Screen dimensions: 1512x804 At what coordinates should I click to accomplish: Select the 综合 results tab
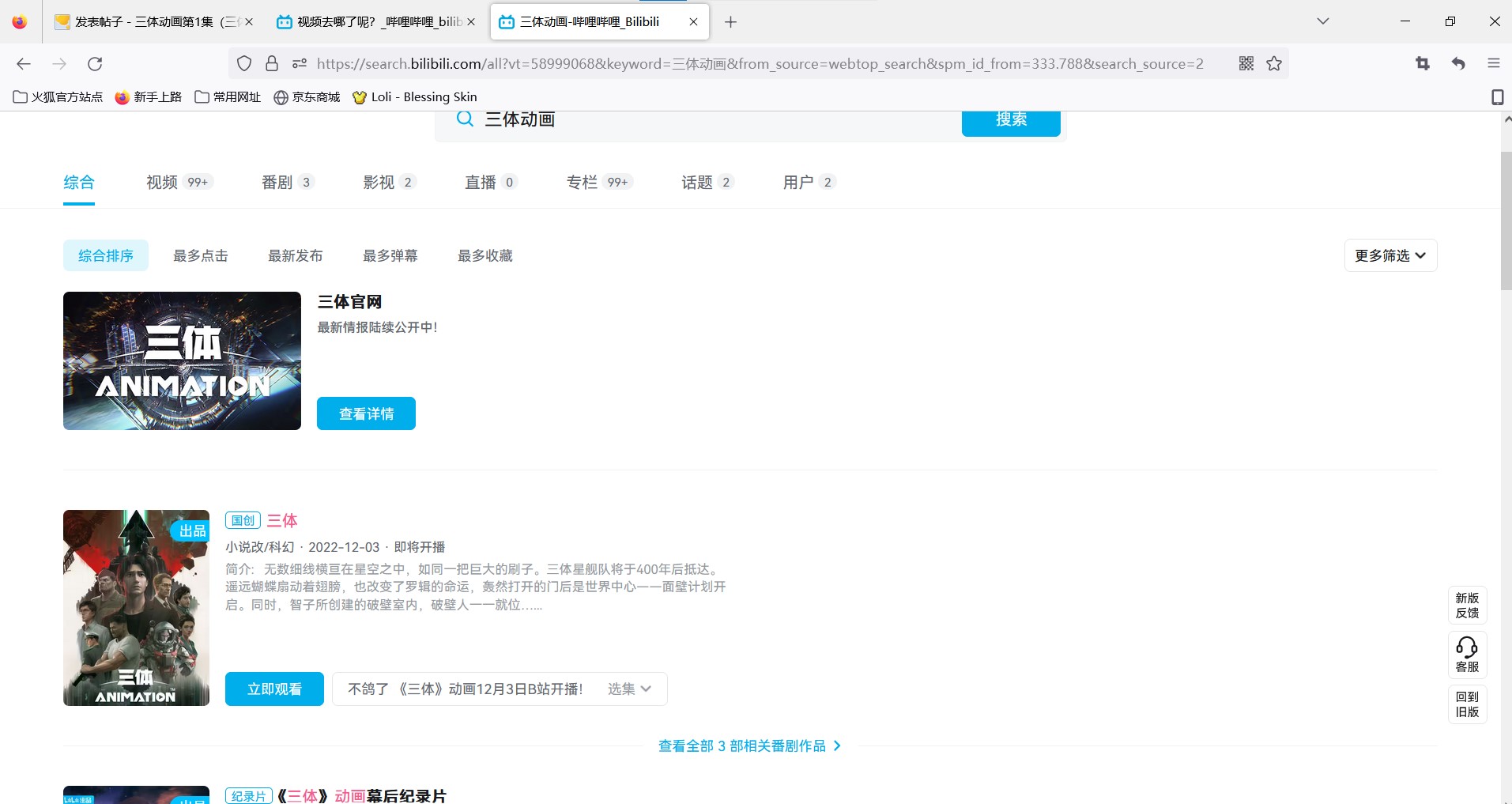[79, 183]
